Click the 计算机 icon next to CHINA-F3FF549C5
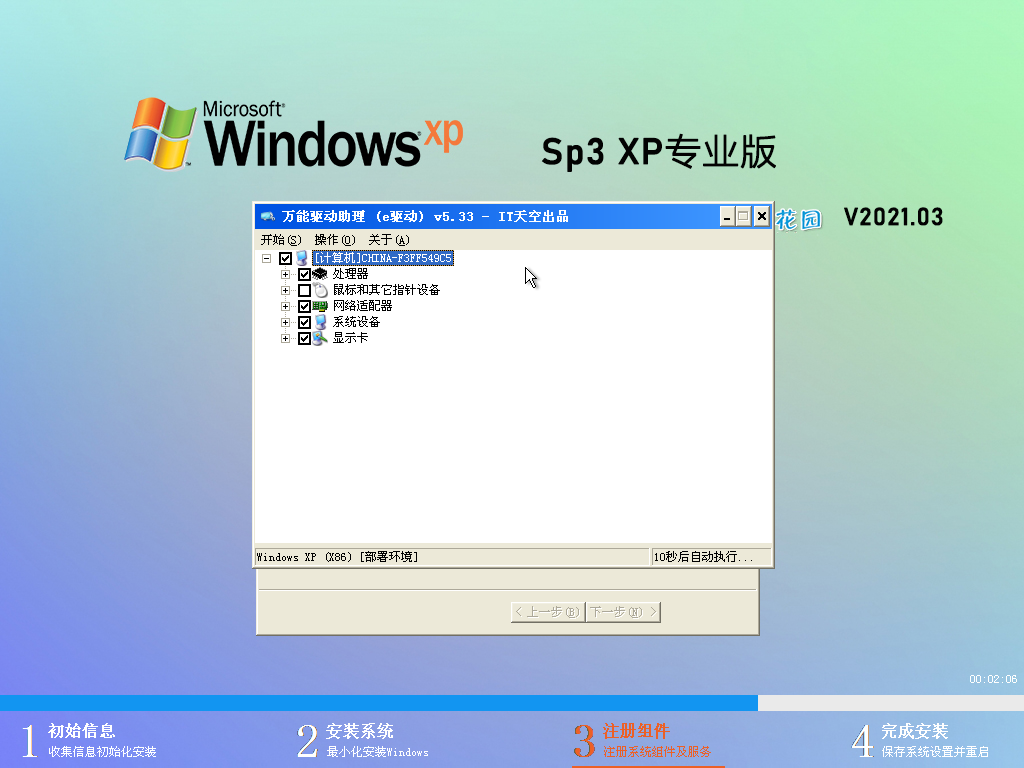Image resolution: width=1024 pixels, height=768 pixels. click(301, 258)
